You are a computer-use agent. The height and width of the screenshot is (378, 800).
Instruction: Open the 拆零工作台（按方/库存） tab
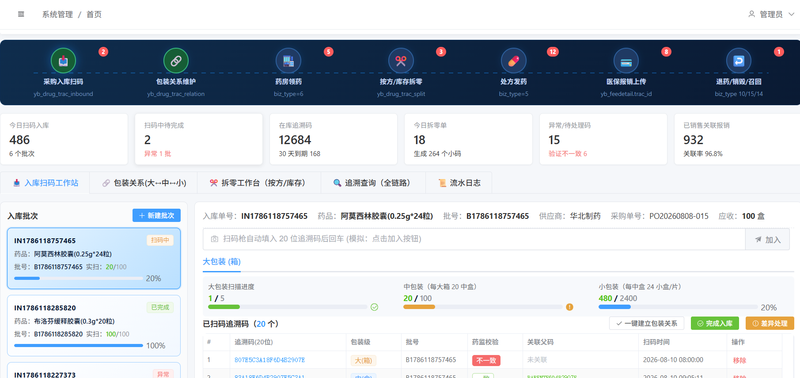259,183
